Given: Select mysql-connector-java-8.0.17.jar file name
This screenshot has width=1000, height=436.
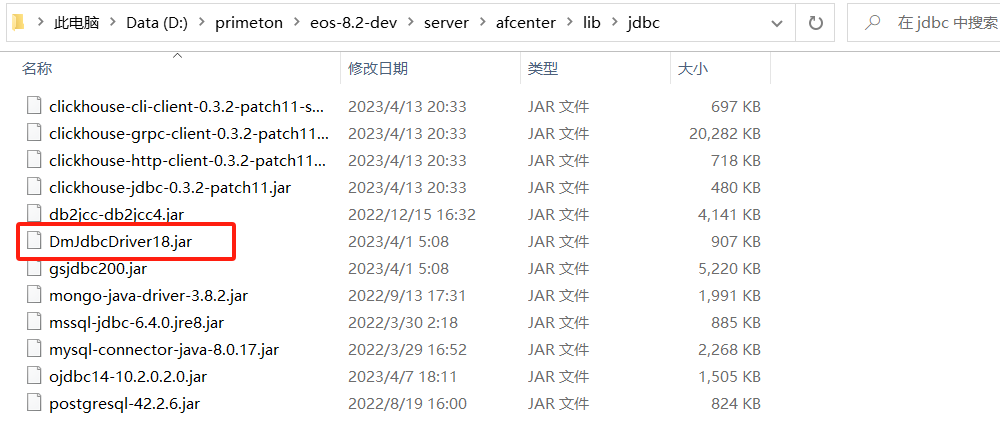Looking at the screenshot, I should click(164, 349).
